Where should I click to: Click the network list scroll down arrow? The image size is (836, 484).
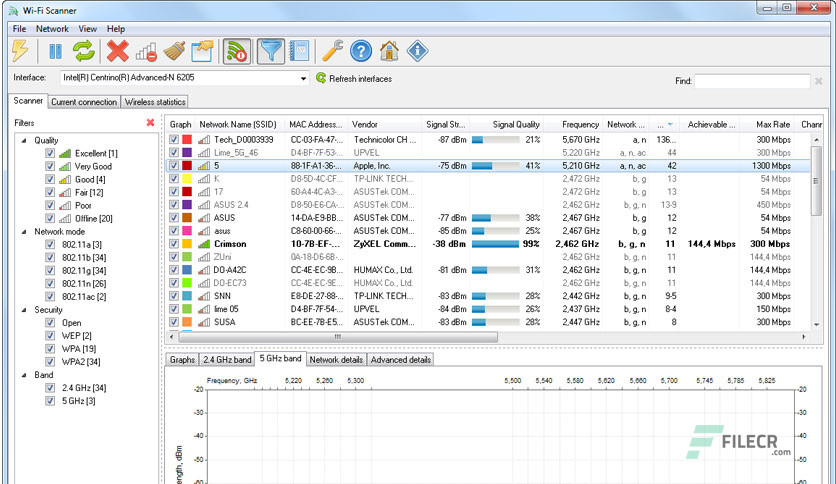(816, 324)
